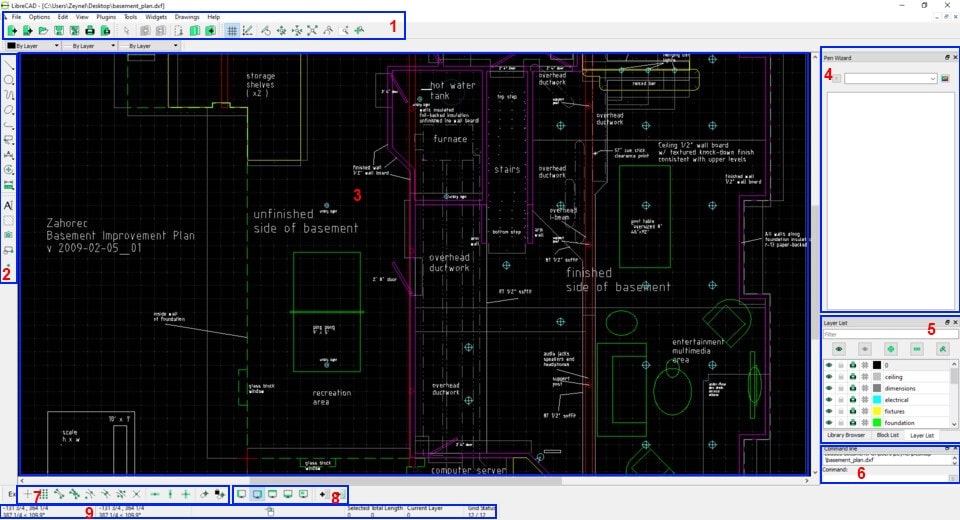The image size is (960, 520).
Task: Click the Zoom Previous view icon
Action: click(328, 30)
